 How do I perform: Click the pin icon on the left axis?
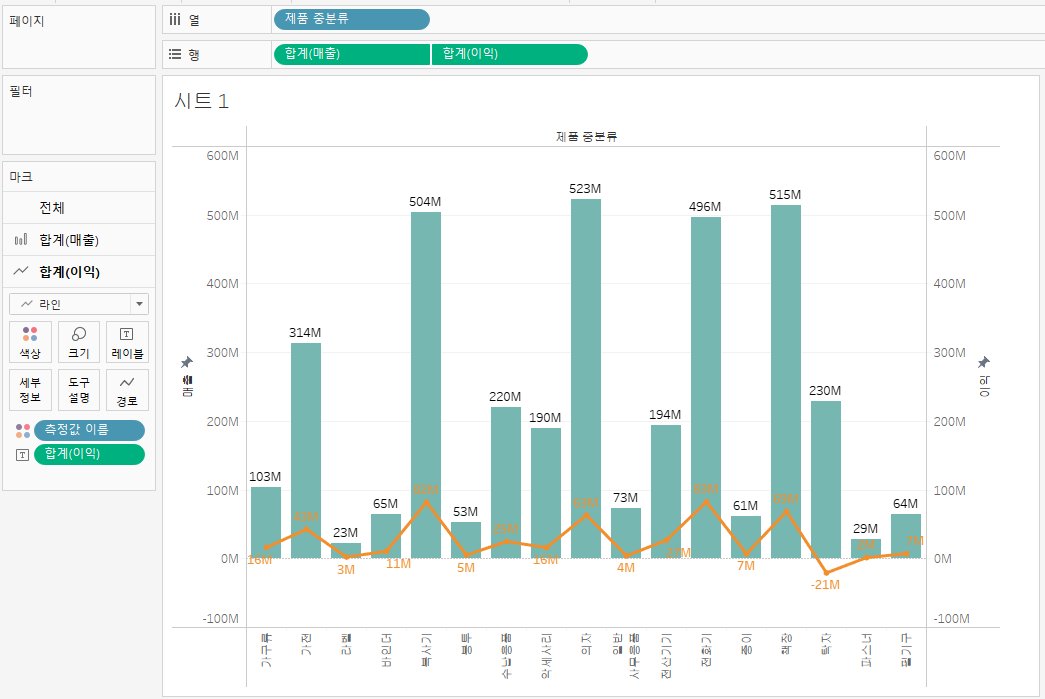(187, 362)
